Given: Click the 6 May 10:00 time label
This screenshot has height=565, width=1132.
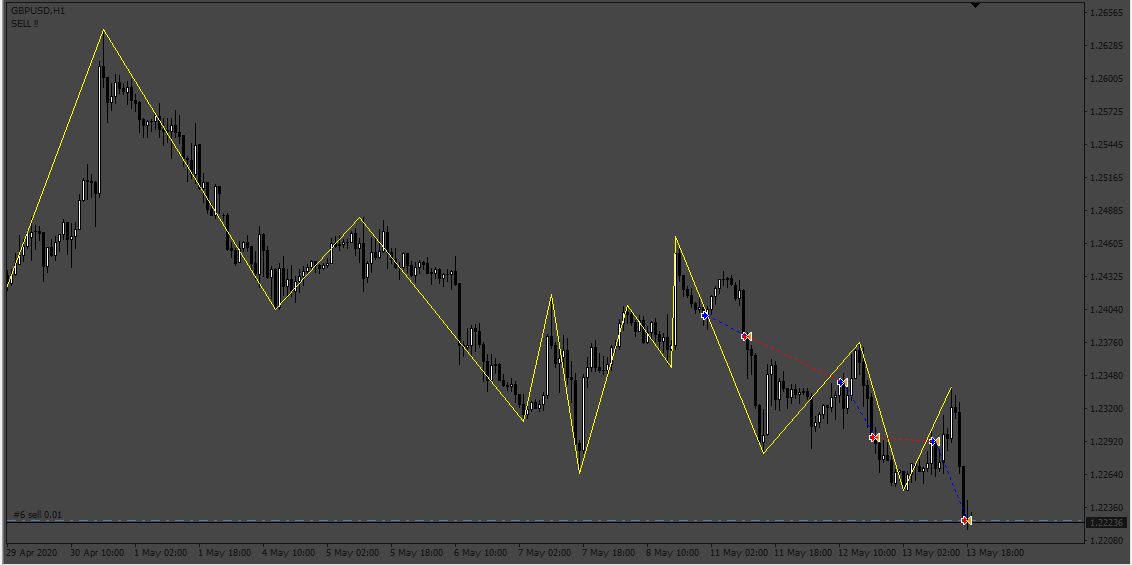Looking at the screenshot, I should tap(481, 553).
